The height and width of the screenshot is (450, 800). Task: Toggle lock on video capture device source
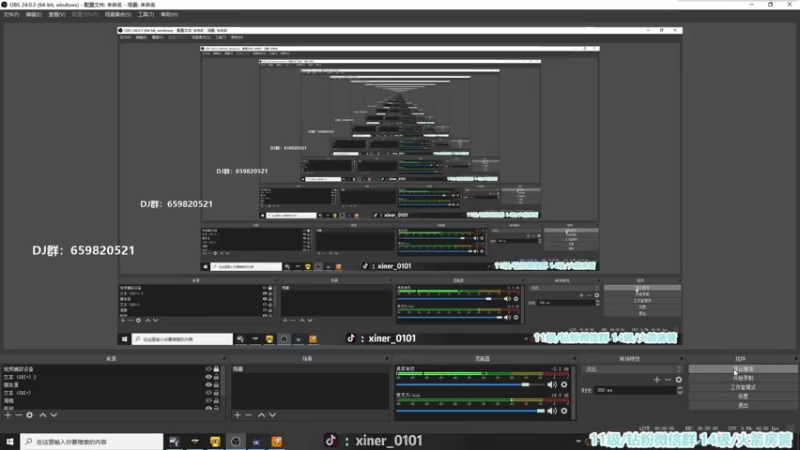[216, 369]
